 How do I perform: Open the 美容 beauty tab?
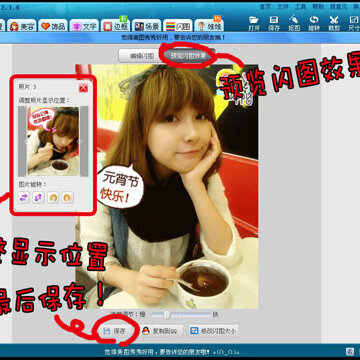pos(23,26)
